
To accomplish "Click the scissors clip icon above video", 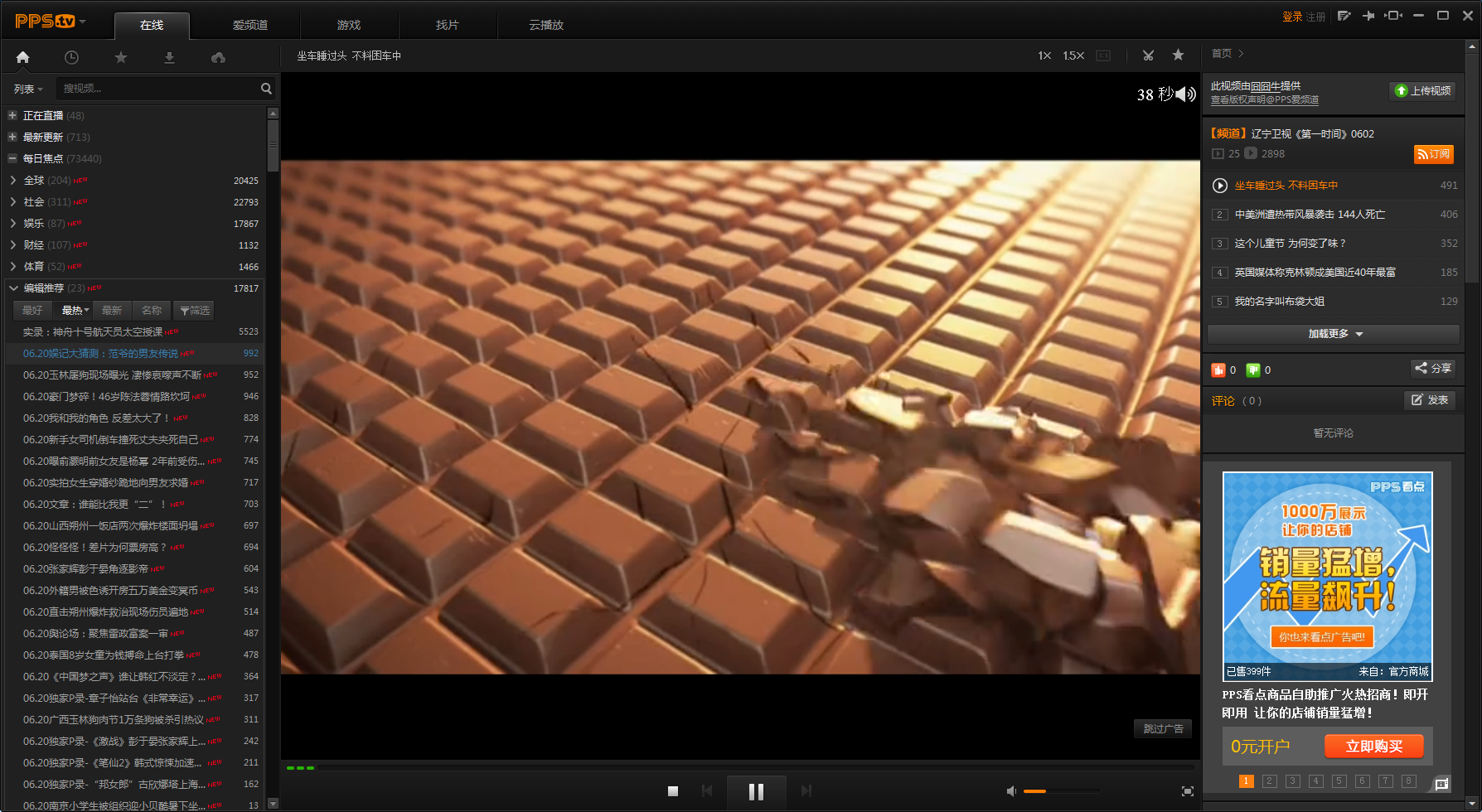I will point(1148,56).
